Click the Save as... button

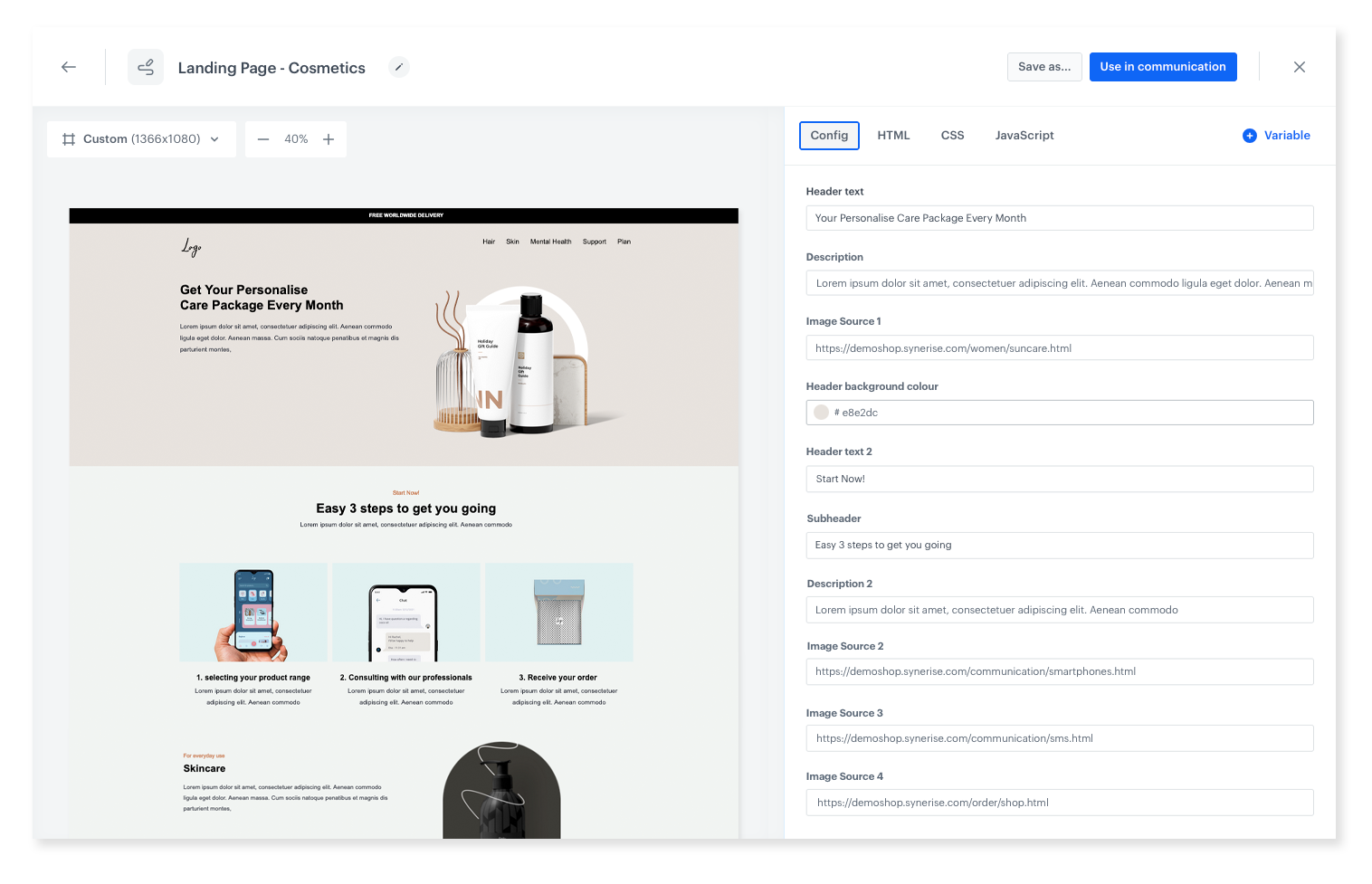1044,66
